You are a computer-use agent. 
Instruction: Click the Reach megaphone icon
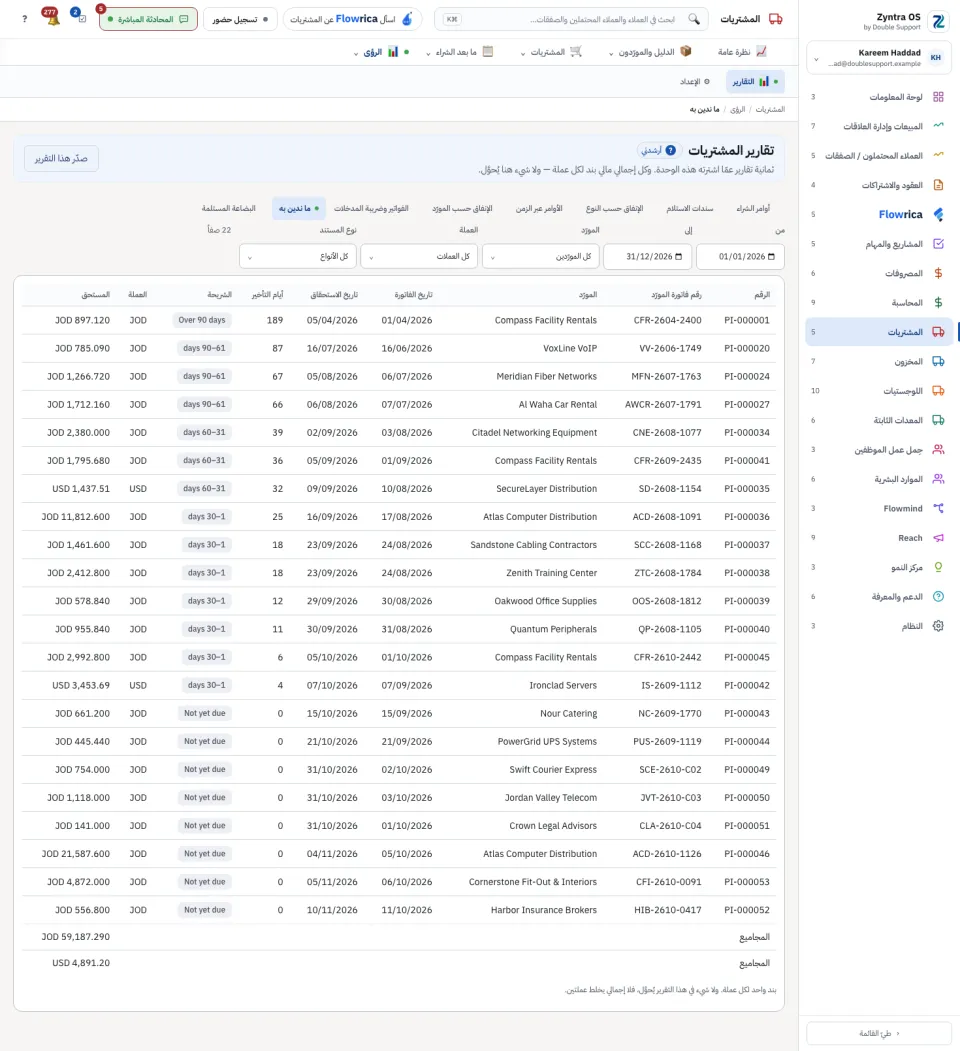pos(938,538)
